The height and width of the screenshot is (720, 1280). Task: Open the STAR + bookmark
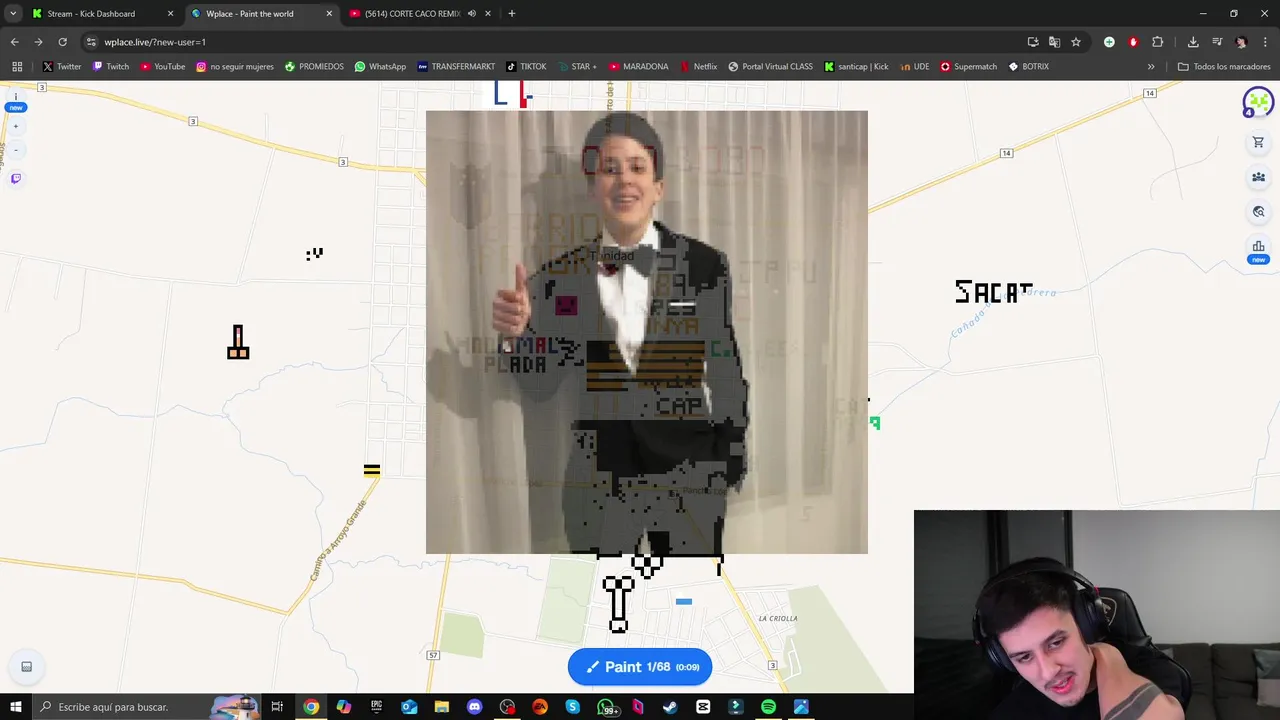click(x=577, y=67)
